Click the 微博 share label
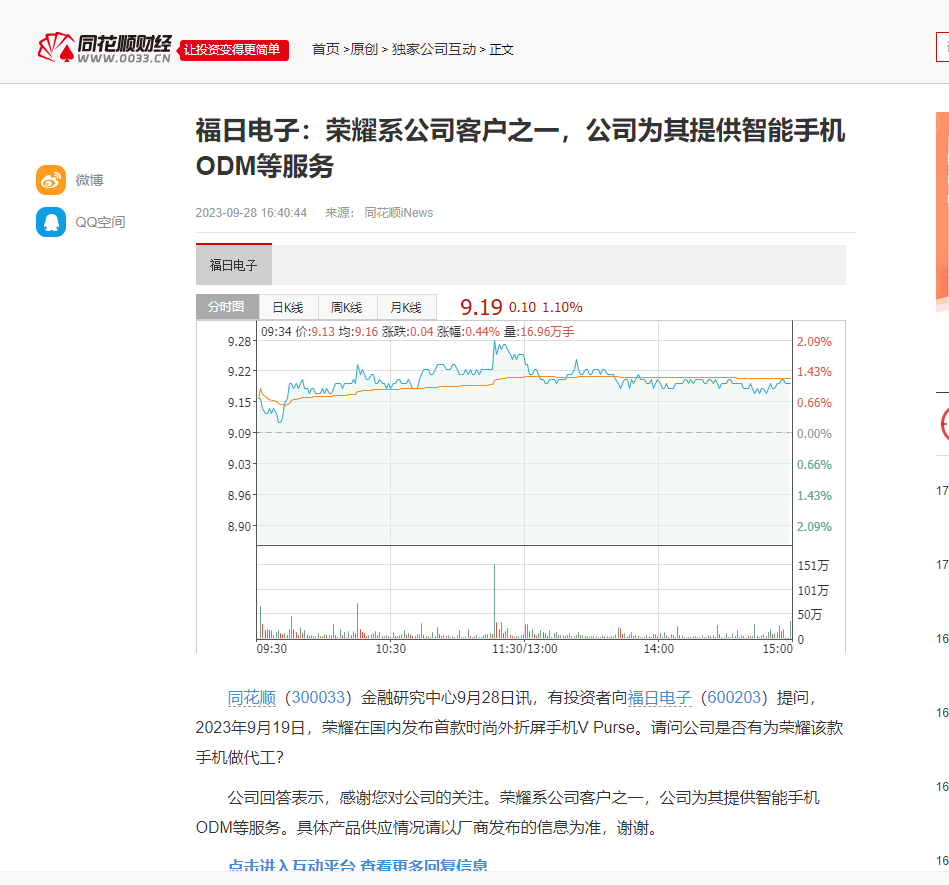Screen dimensions: 949x885 (90, 180)
